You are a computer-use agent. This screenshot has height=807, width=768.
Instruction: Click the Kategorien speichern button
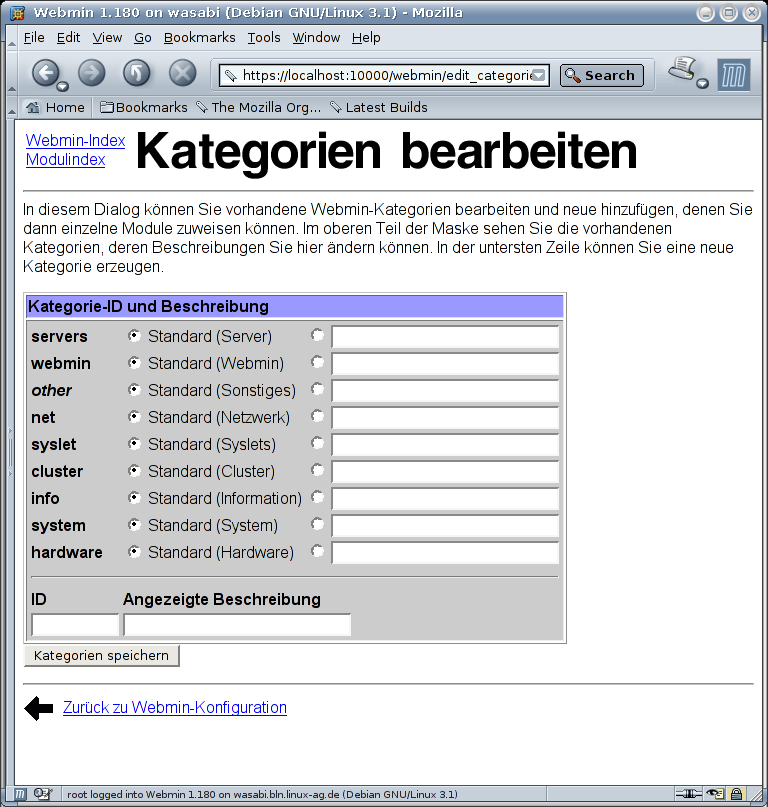pos(101,656)
